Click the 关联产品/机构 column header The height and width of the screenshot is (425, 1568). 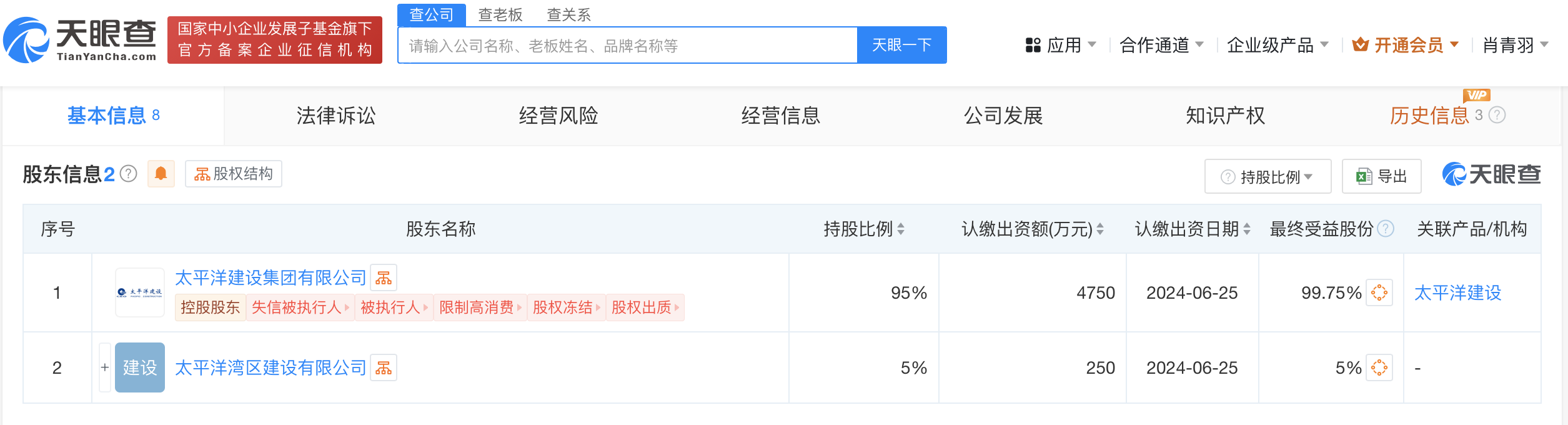pos(1472,229)
